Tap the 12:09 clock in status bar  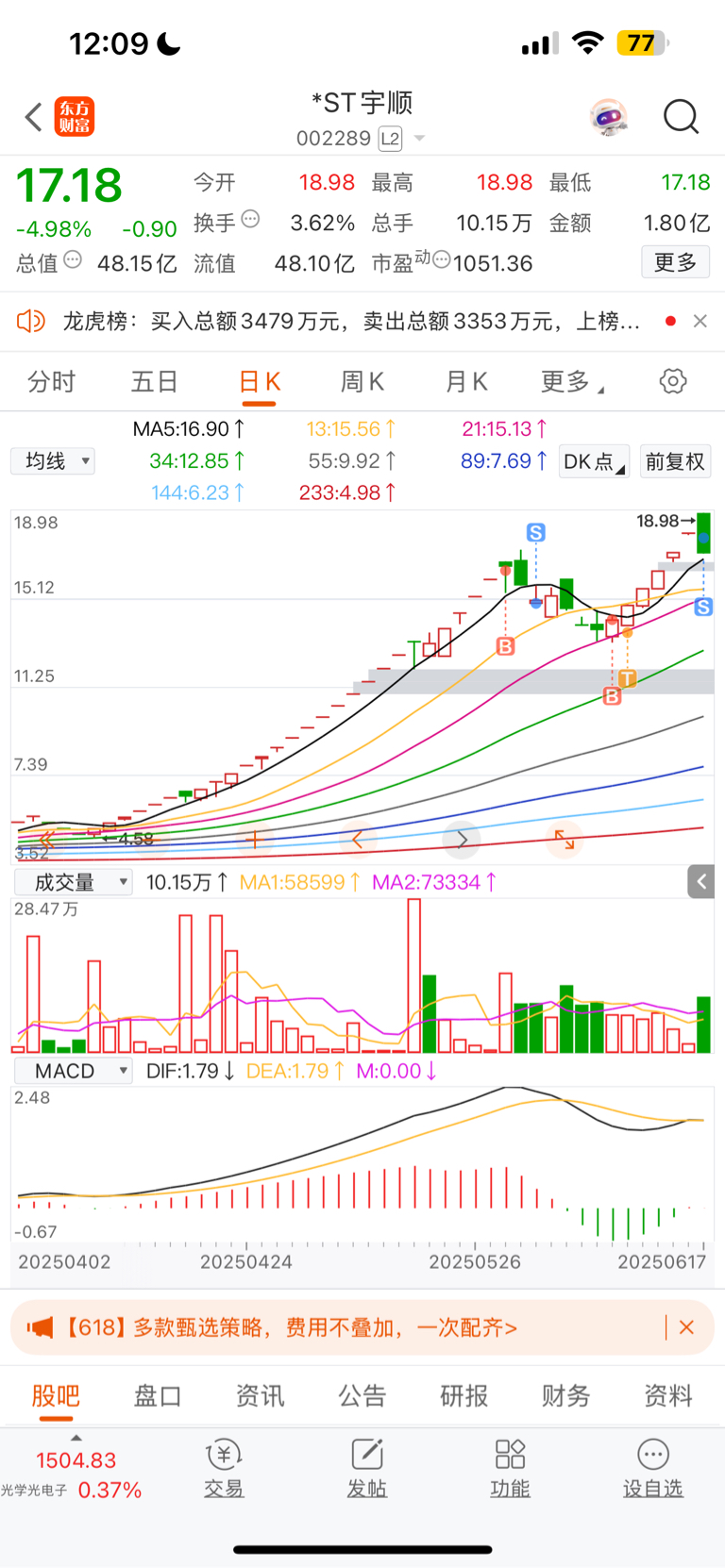click(109, 43)
